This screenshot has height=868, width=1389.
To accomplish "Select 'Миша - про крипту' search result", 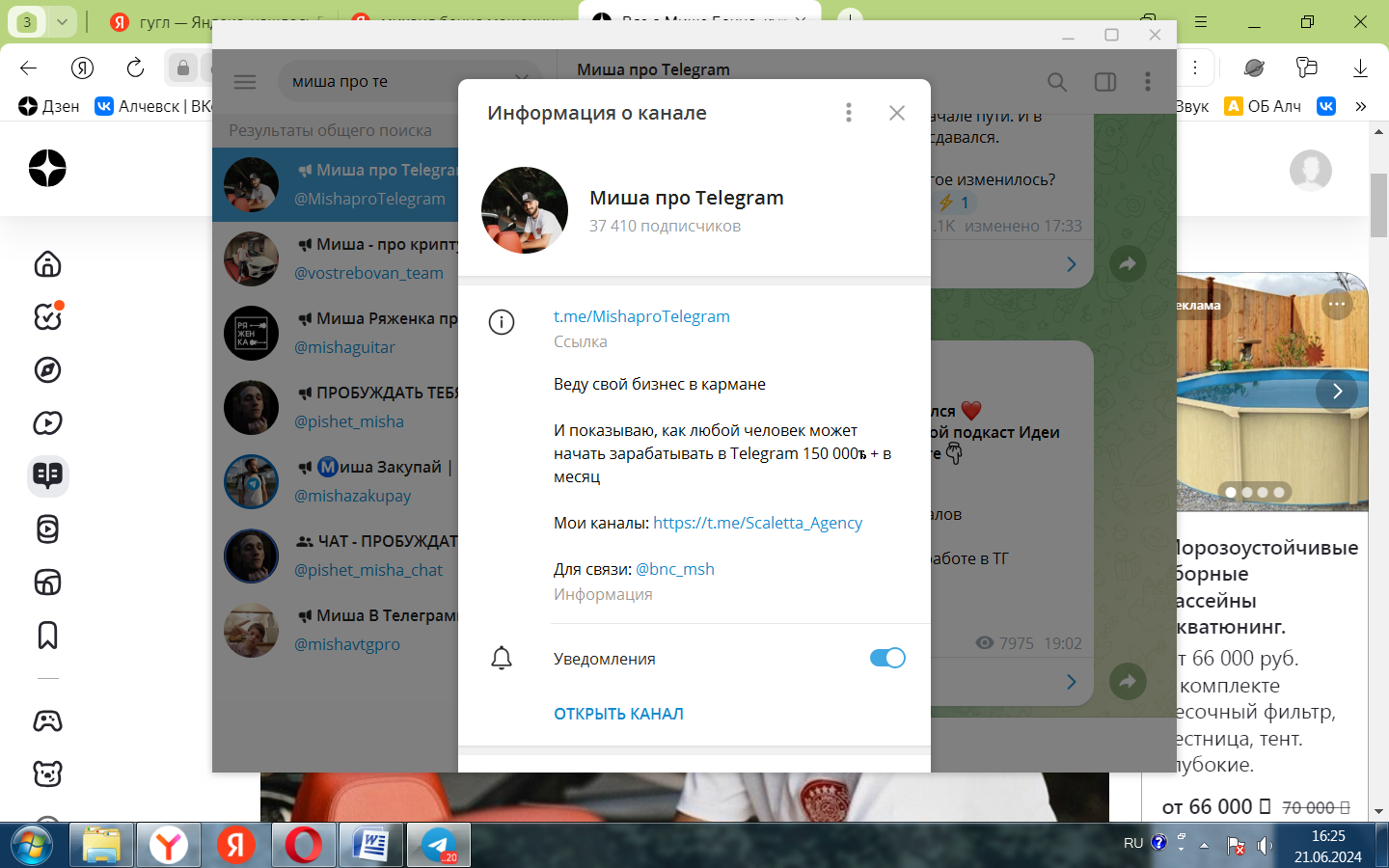I will point(336,258).
